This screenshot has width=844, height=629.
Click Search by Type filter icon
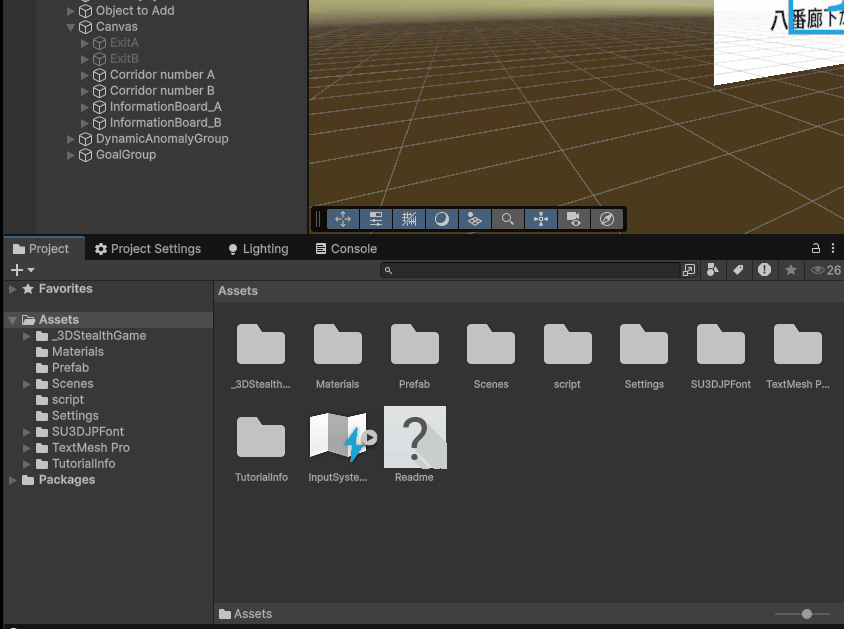713,270
